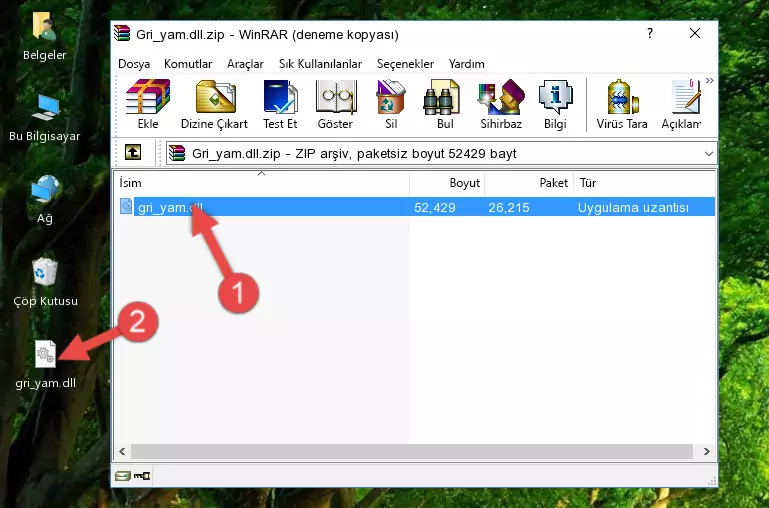
Task: Select the Bu Bilgisayar desktop icon
Action: [45, 118]
